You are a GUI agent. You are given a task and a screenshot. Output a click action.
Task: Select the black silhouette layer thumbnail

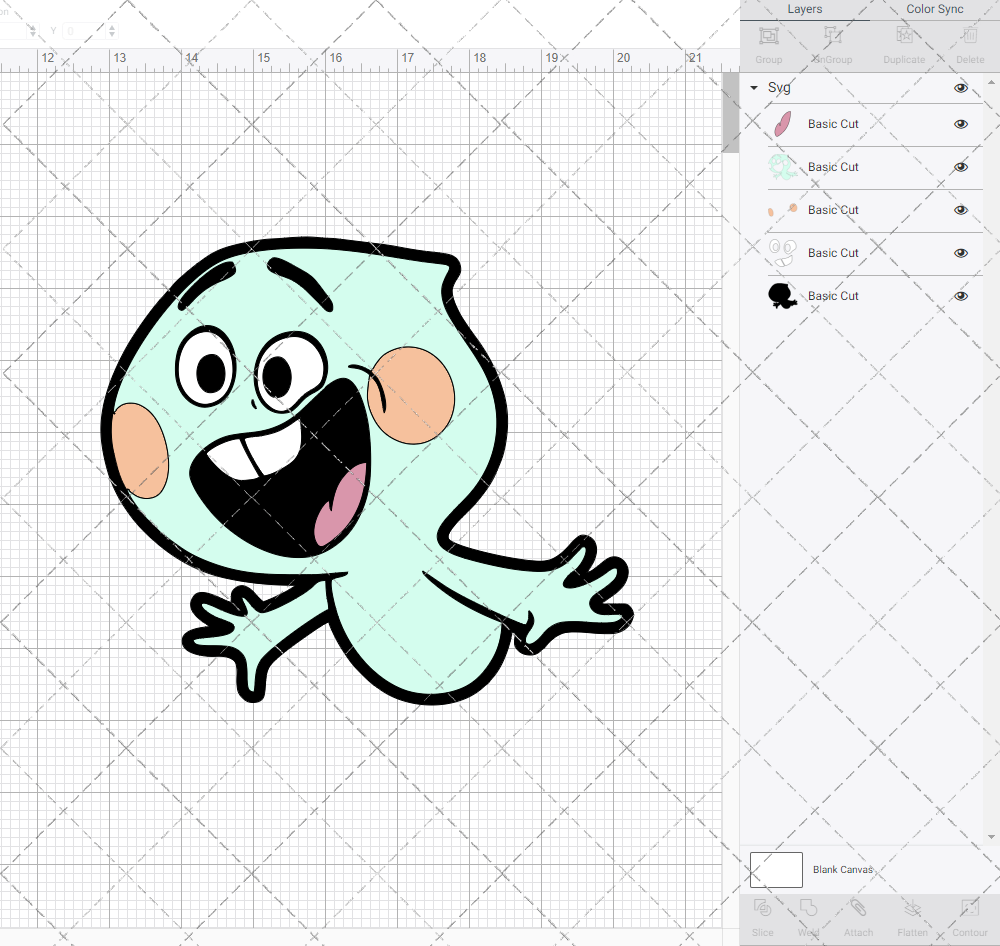(x=783, y=296)
